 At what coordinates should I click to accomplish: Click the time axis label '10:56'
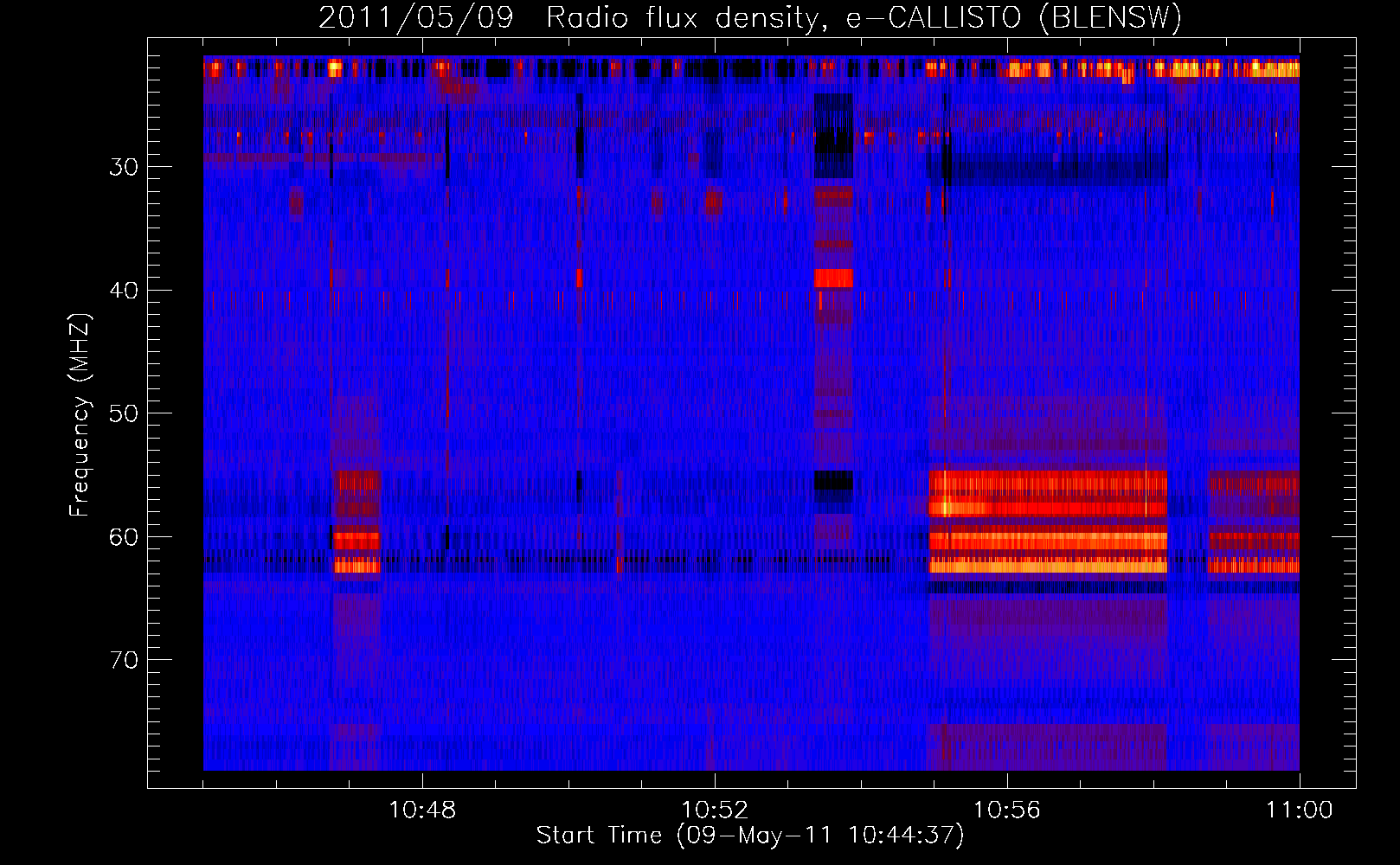pyautogui.click(x=1007, y=811)
